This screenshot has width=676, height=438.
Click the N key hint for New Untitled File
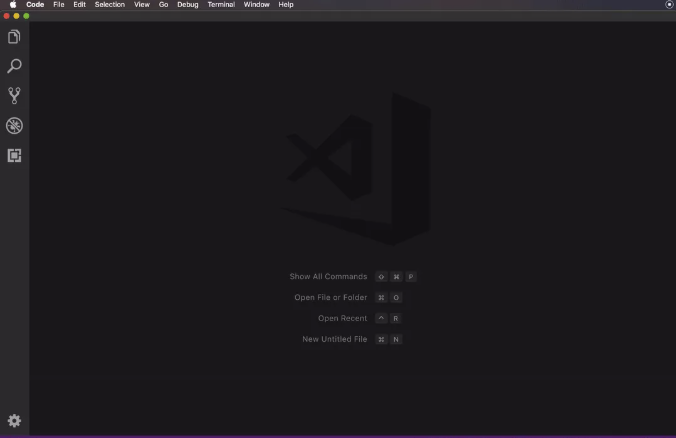click(396, 339)
